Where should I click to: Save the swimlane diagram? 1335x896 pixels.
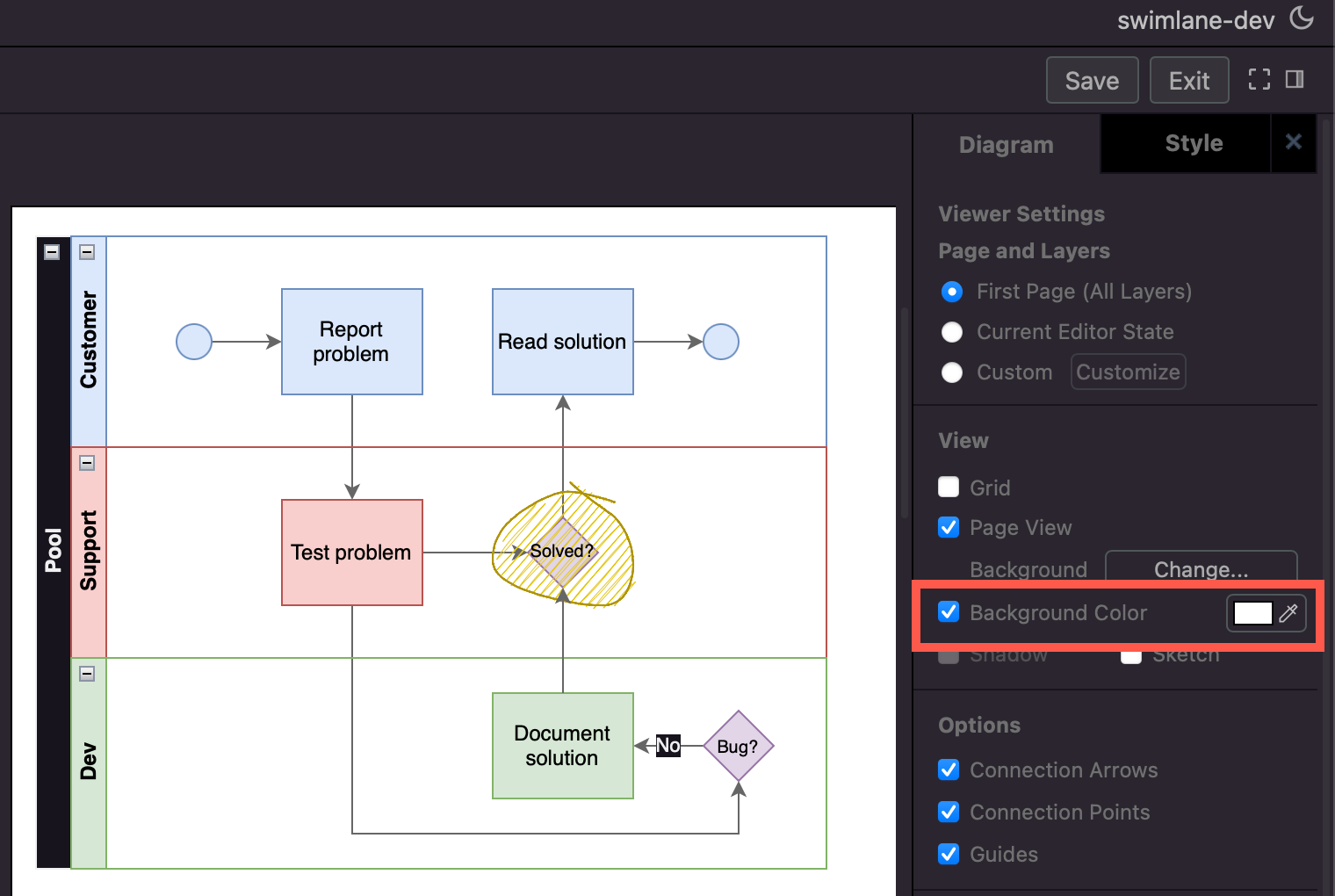tap(1092, 80)
